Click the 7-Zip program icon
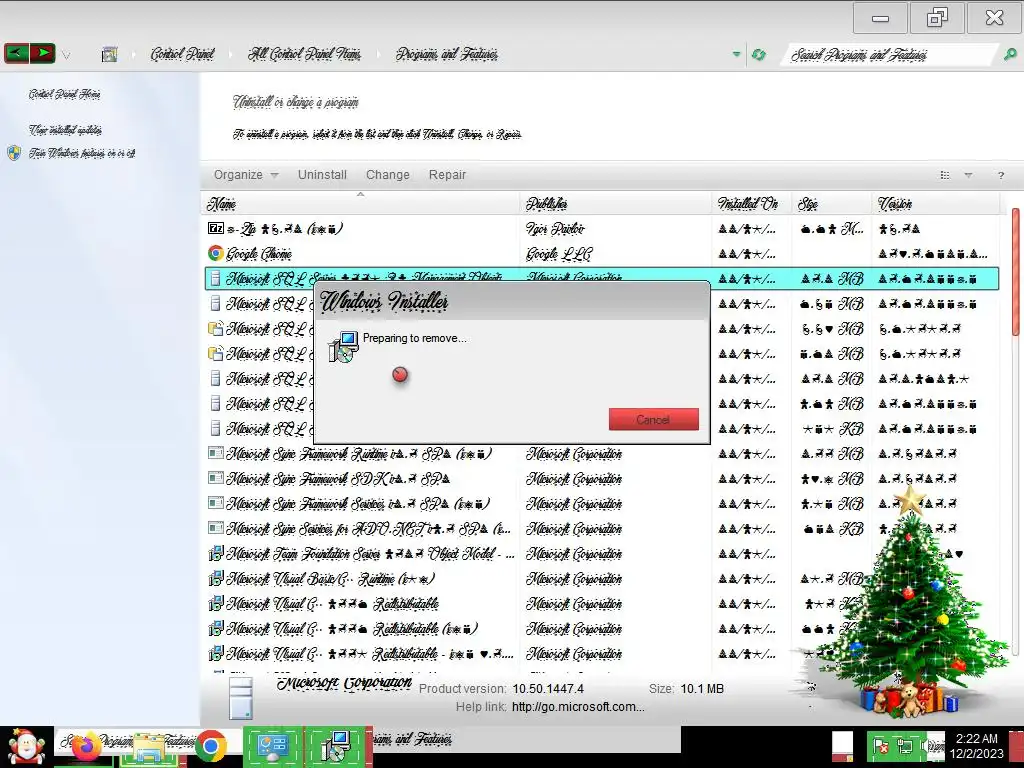Viewport: 1024px width, 768px height. point(216,228)
